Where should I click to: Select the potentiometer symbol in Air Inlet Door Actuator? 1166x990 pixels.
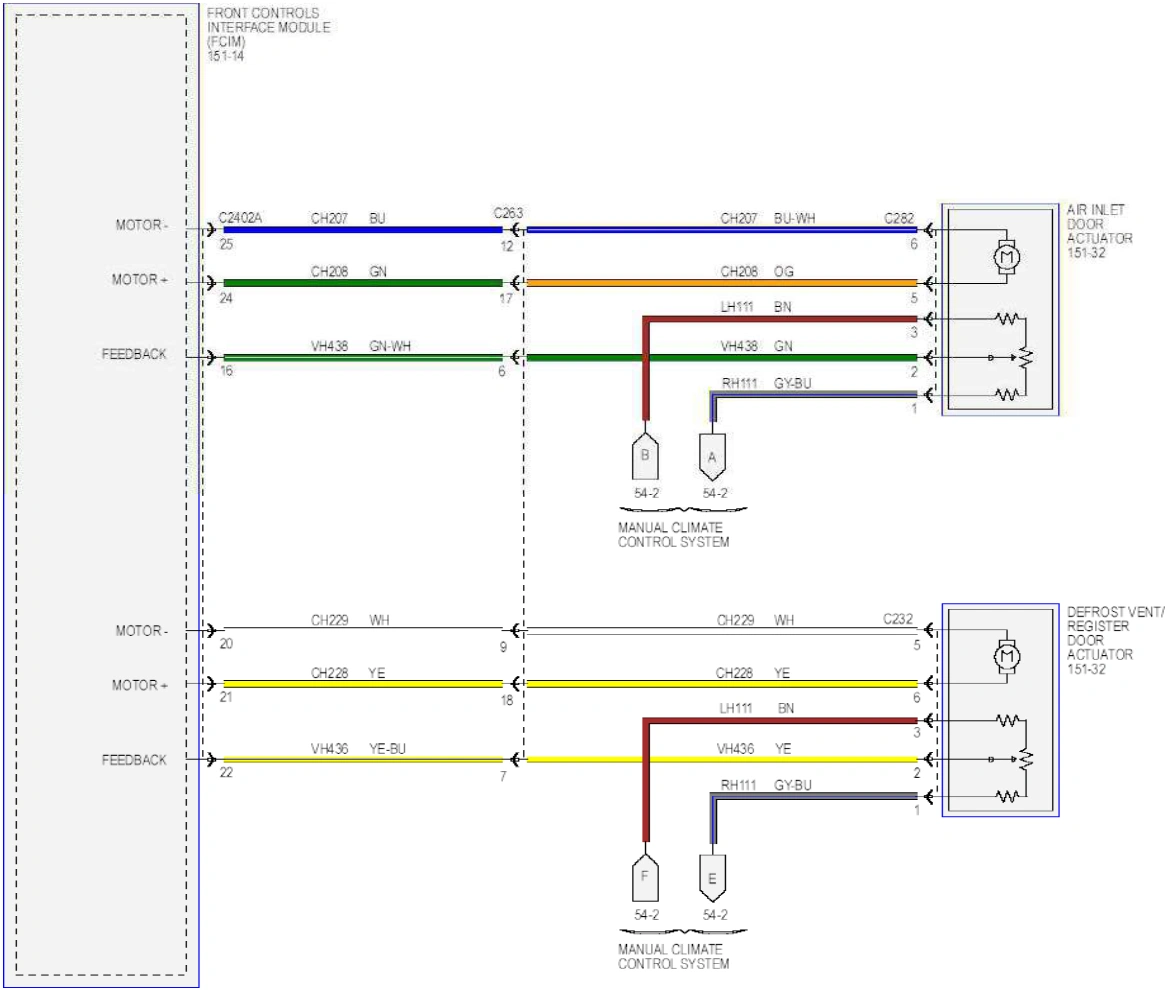click(x=1025, y=358)
